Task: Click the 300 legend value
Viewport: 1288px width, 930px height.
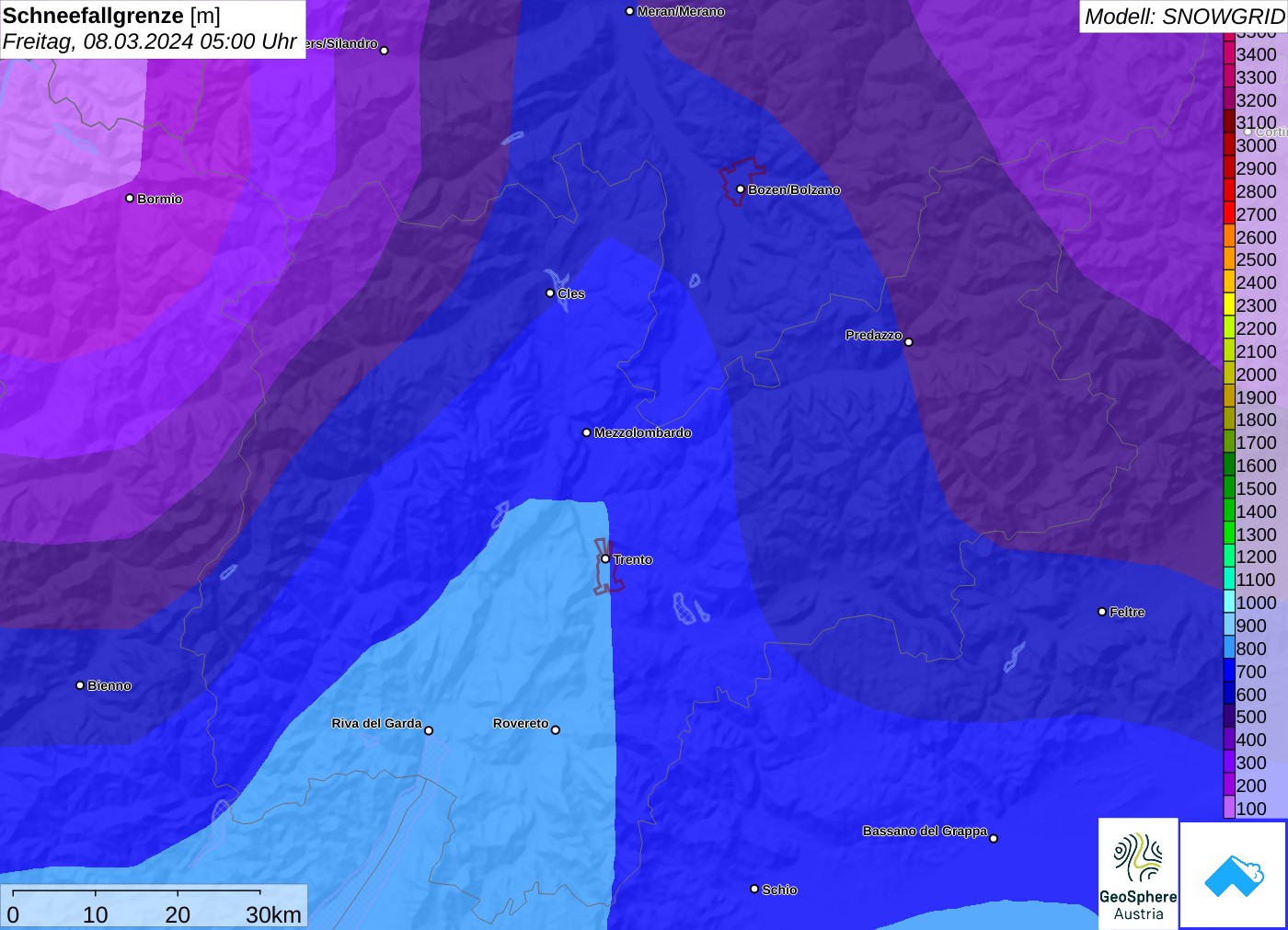Action: 1251,763
